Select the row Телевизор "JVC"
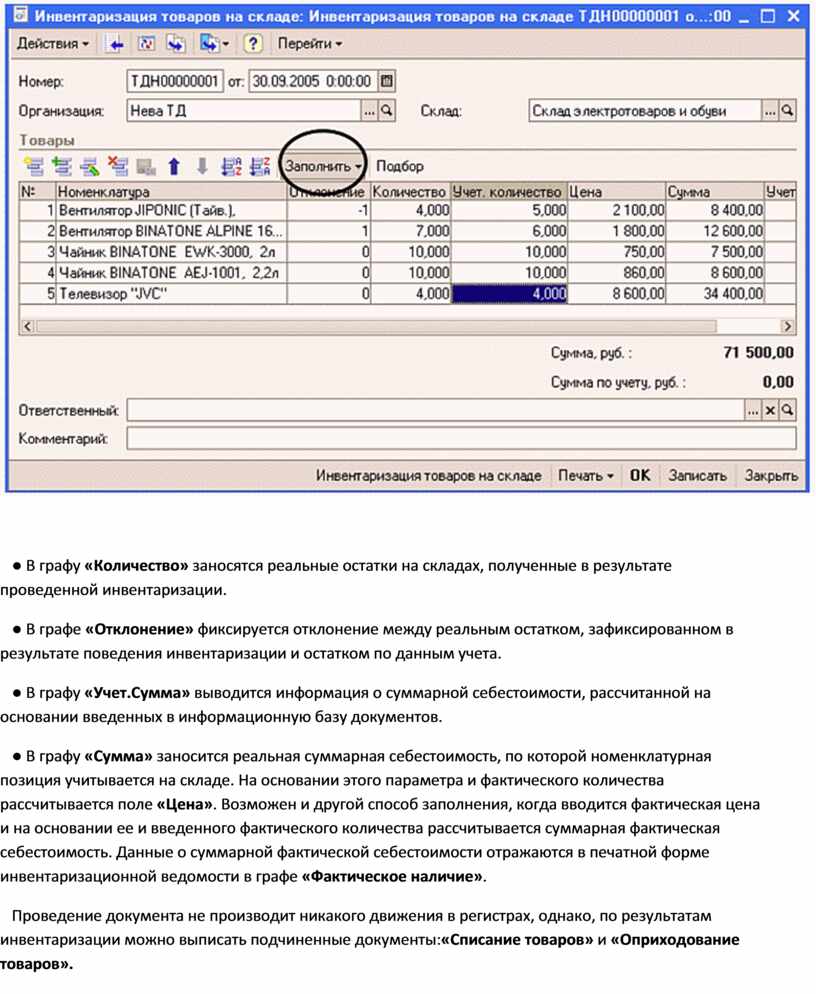This screenshot has width=816, height=994. click(x=407, y=294)
